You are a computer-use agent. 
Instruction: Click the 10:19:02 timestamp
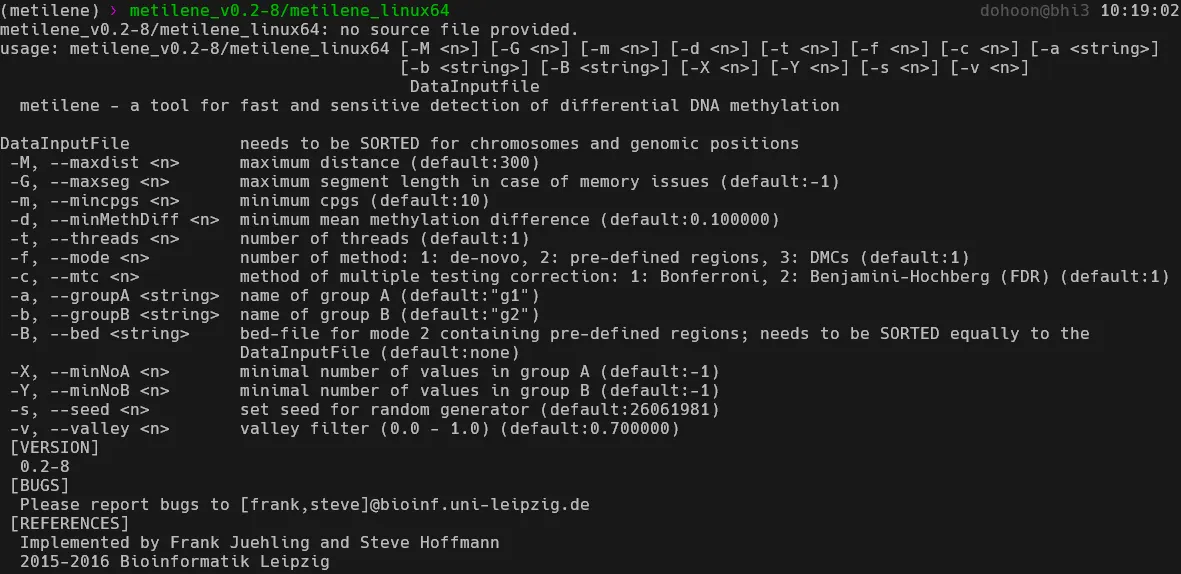[x=1139, y=10]
